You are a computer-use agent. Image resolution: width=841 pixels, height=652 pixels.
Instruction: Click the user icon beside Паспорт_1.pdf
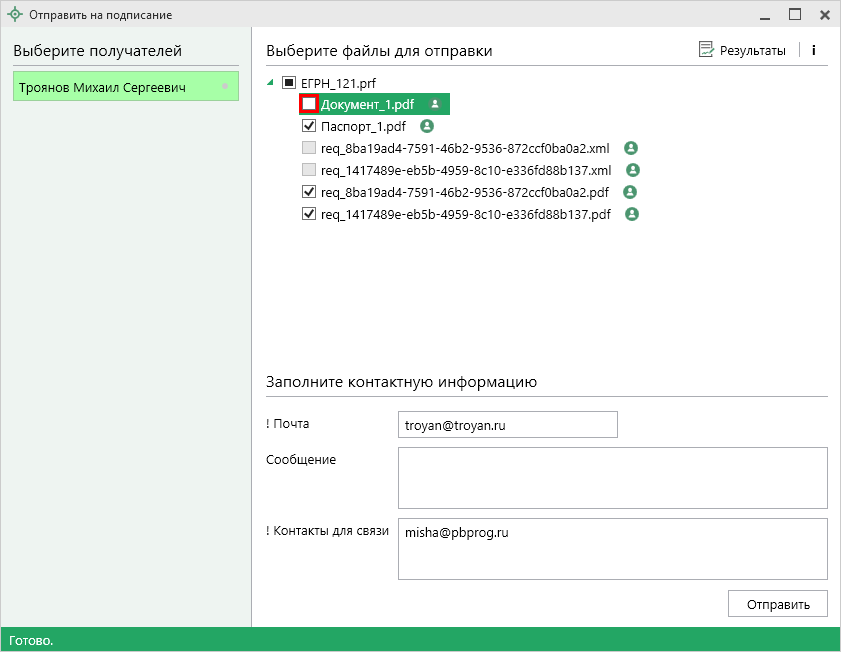tap(427, 126)
